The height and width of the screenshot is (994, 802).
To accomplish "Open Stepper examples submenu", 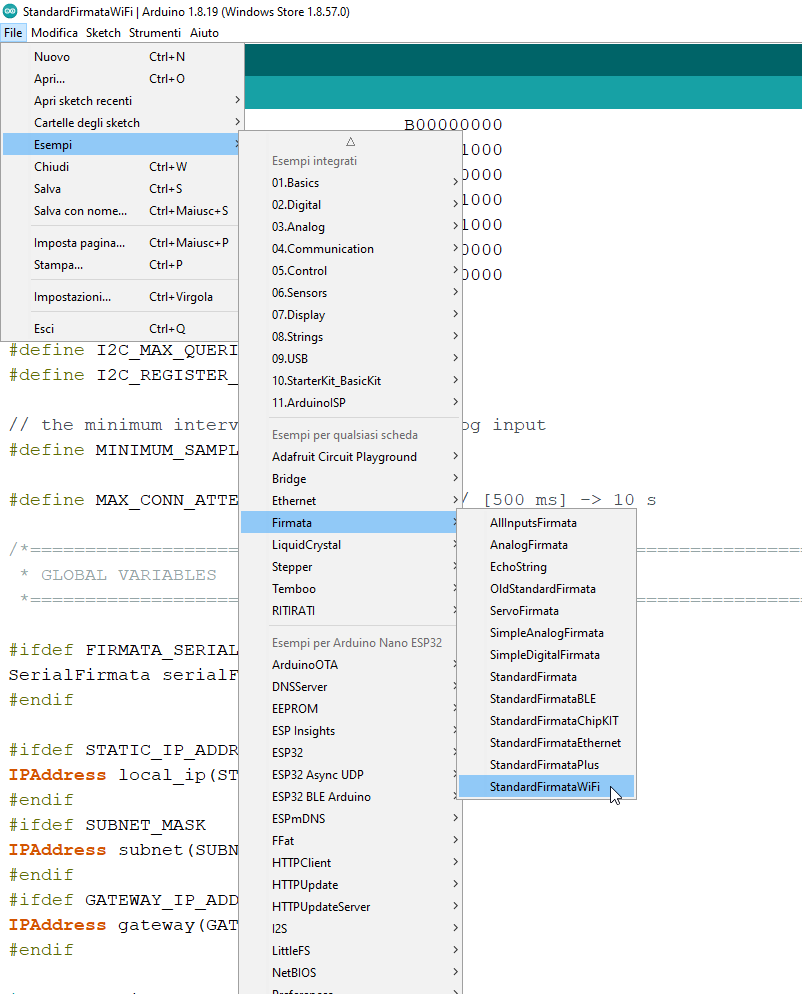I will point(351,567).
